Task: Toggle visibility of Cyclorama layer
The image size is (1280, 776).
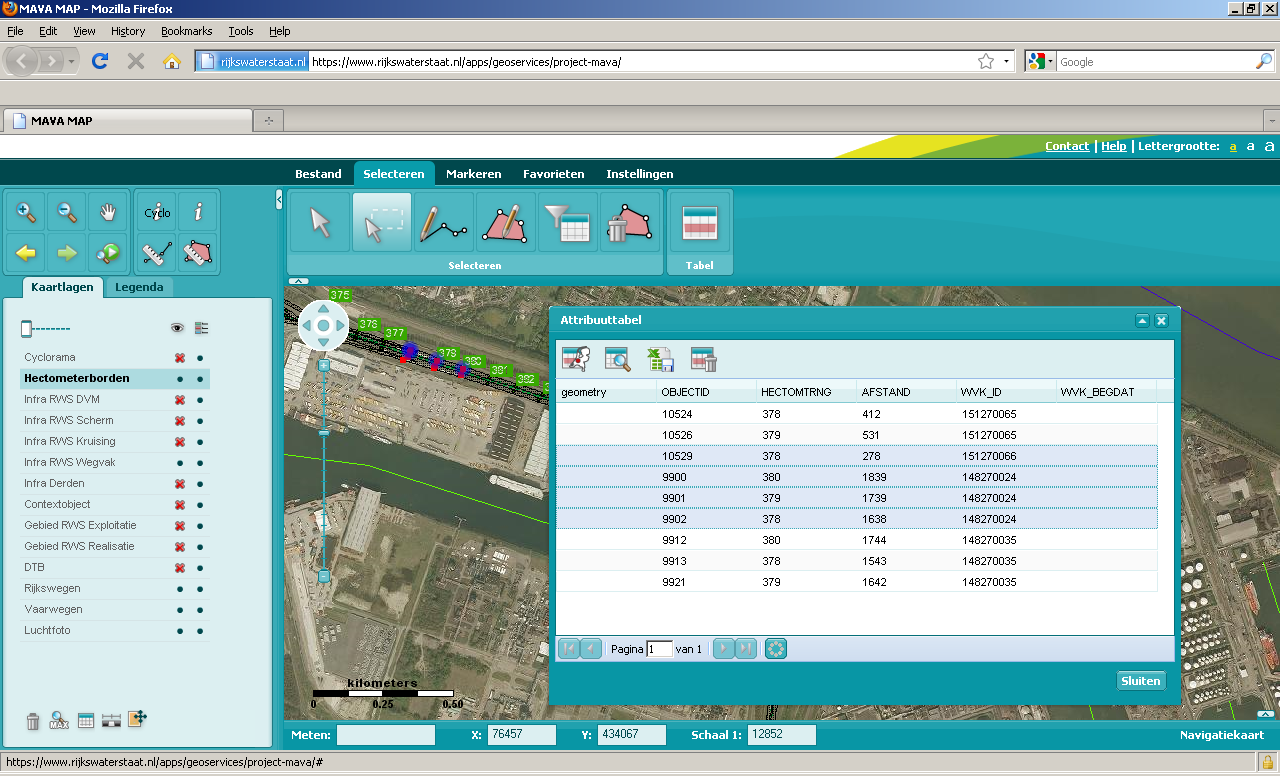Action: coord(180,358)
